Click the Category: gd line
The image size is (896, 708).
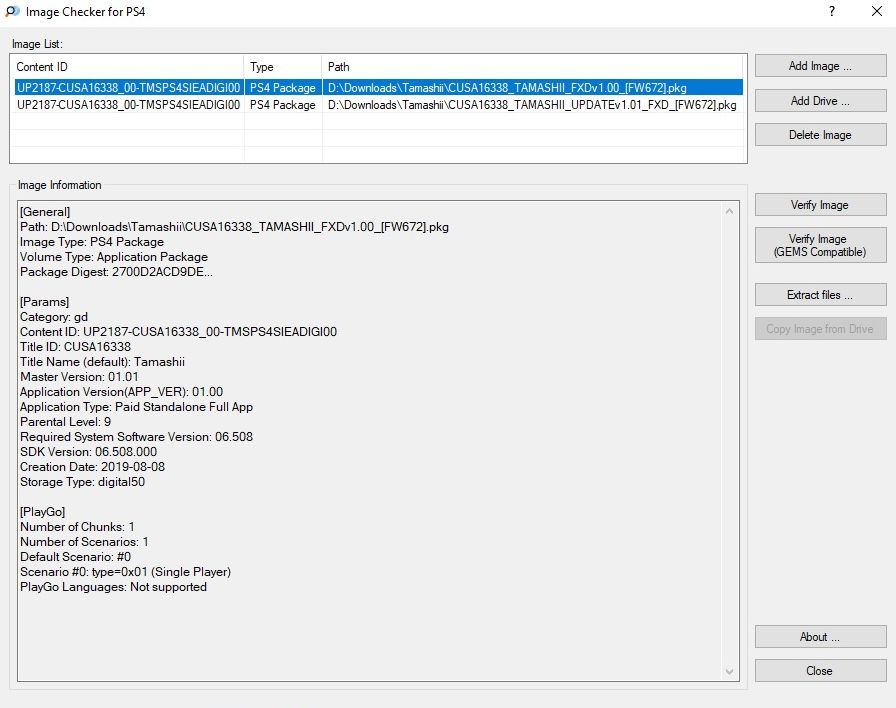click(x=54, y=317)
